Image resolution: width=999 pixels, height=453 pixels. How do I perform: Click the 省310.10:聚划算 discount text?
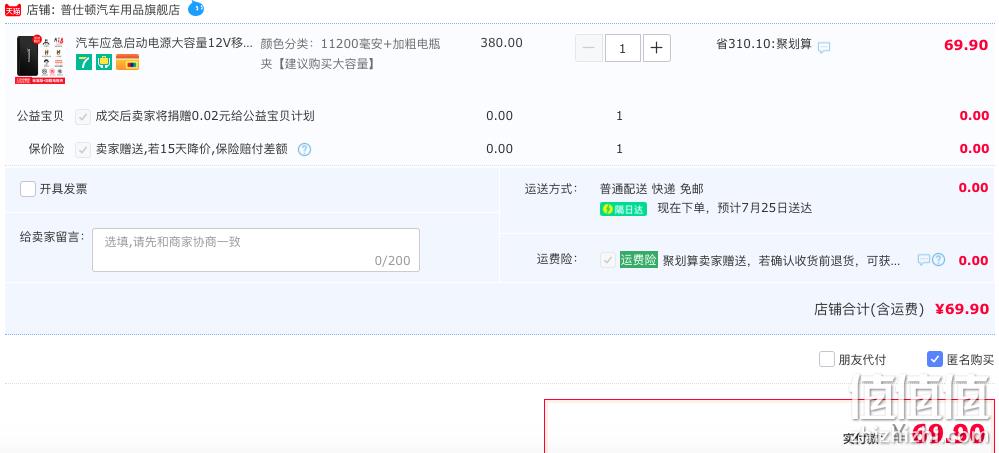pyautogui.click(x=764, y=44)
